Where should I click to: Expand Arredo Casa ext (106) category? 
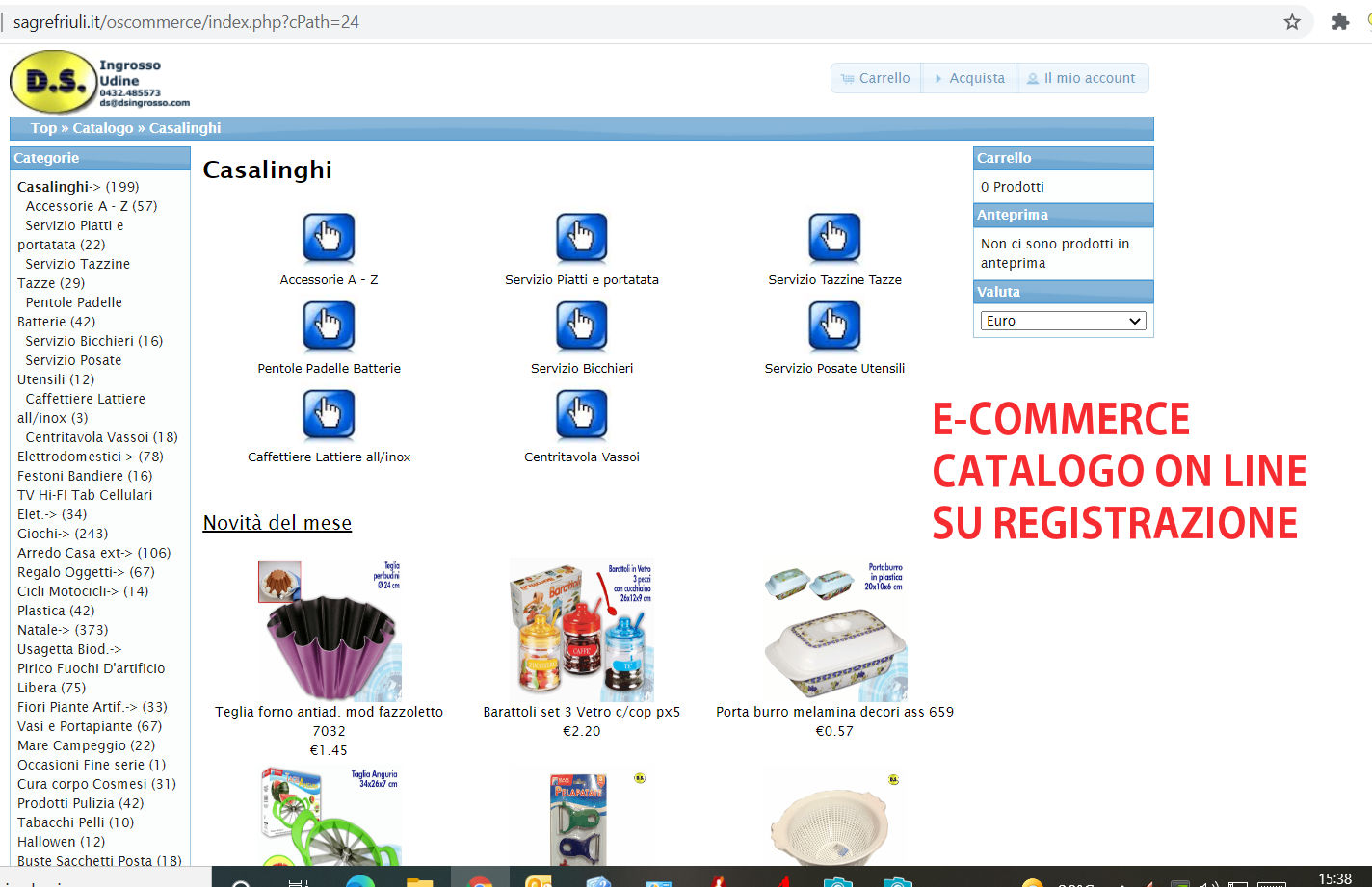pyautogui.click(x=94, y=553)
